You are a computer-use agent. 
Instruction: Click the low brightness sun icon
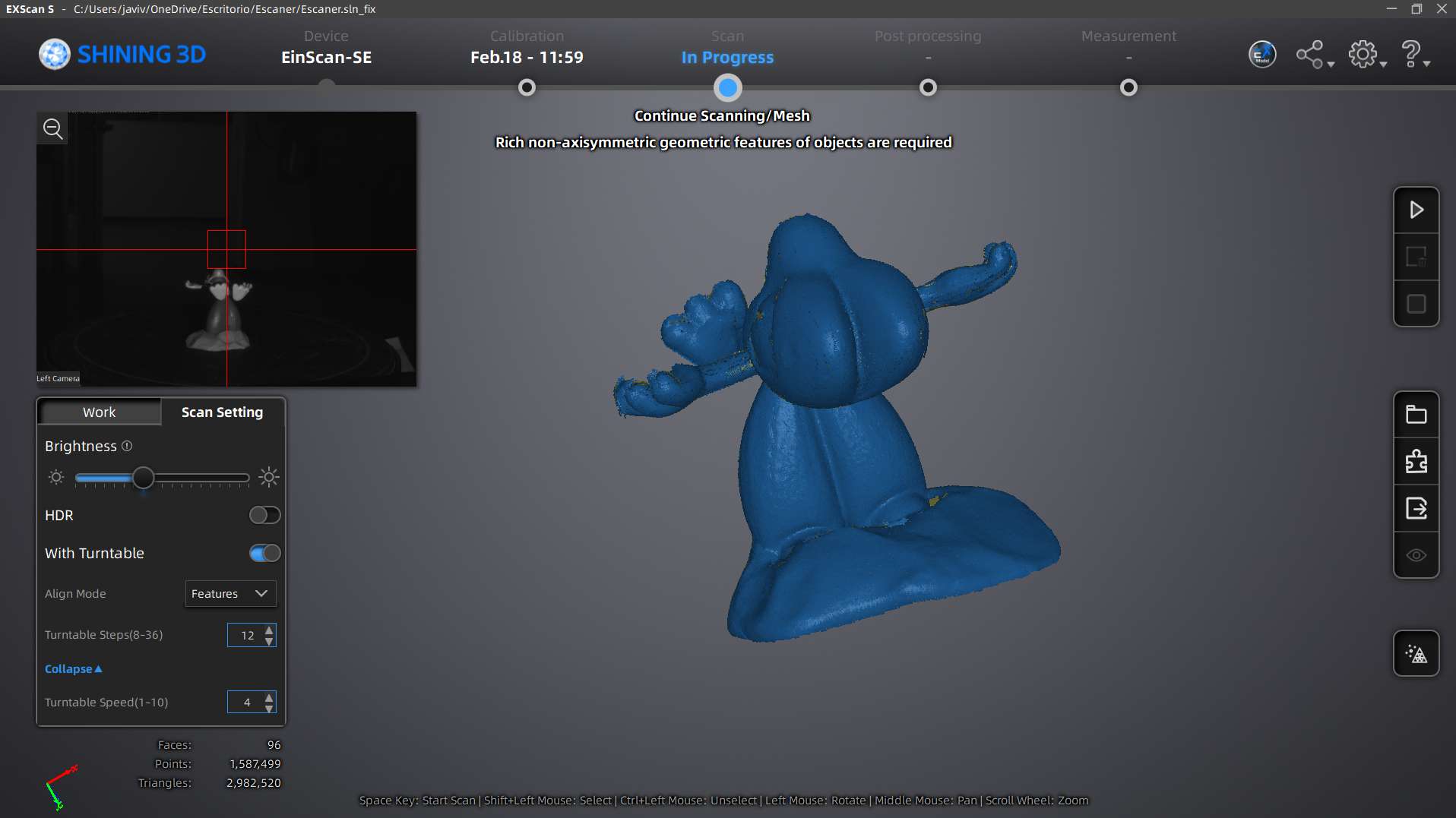pyautogui.click(x=56, y=478)
